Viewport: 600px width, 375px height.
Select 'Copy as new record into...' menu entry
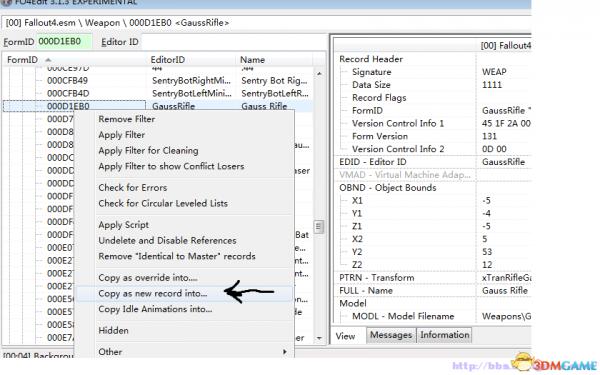(x=152, y=293)
